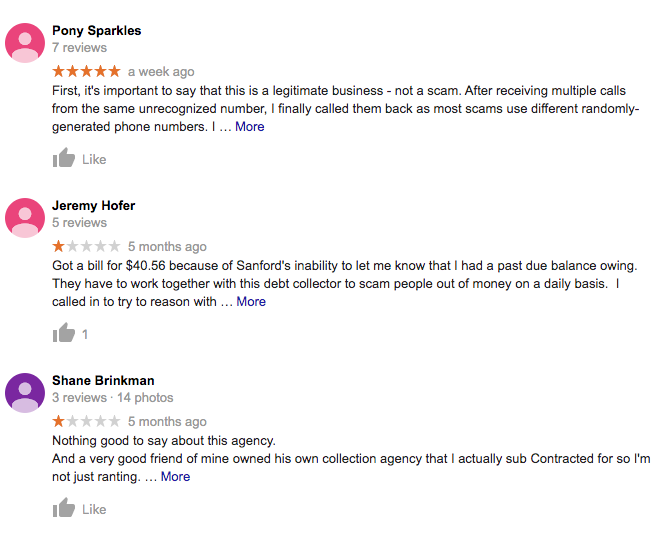Like Shane Brinkman's review with thumbs-up
Viewport: 668px width, 536px height.
[x=63, y=508]
